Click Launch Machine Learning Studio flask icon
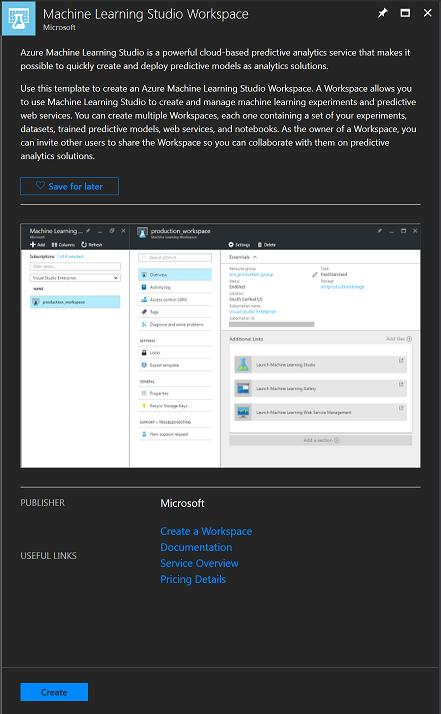The height and width of the screenshot is (714, 441). [x=243, y=365]
